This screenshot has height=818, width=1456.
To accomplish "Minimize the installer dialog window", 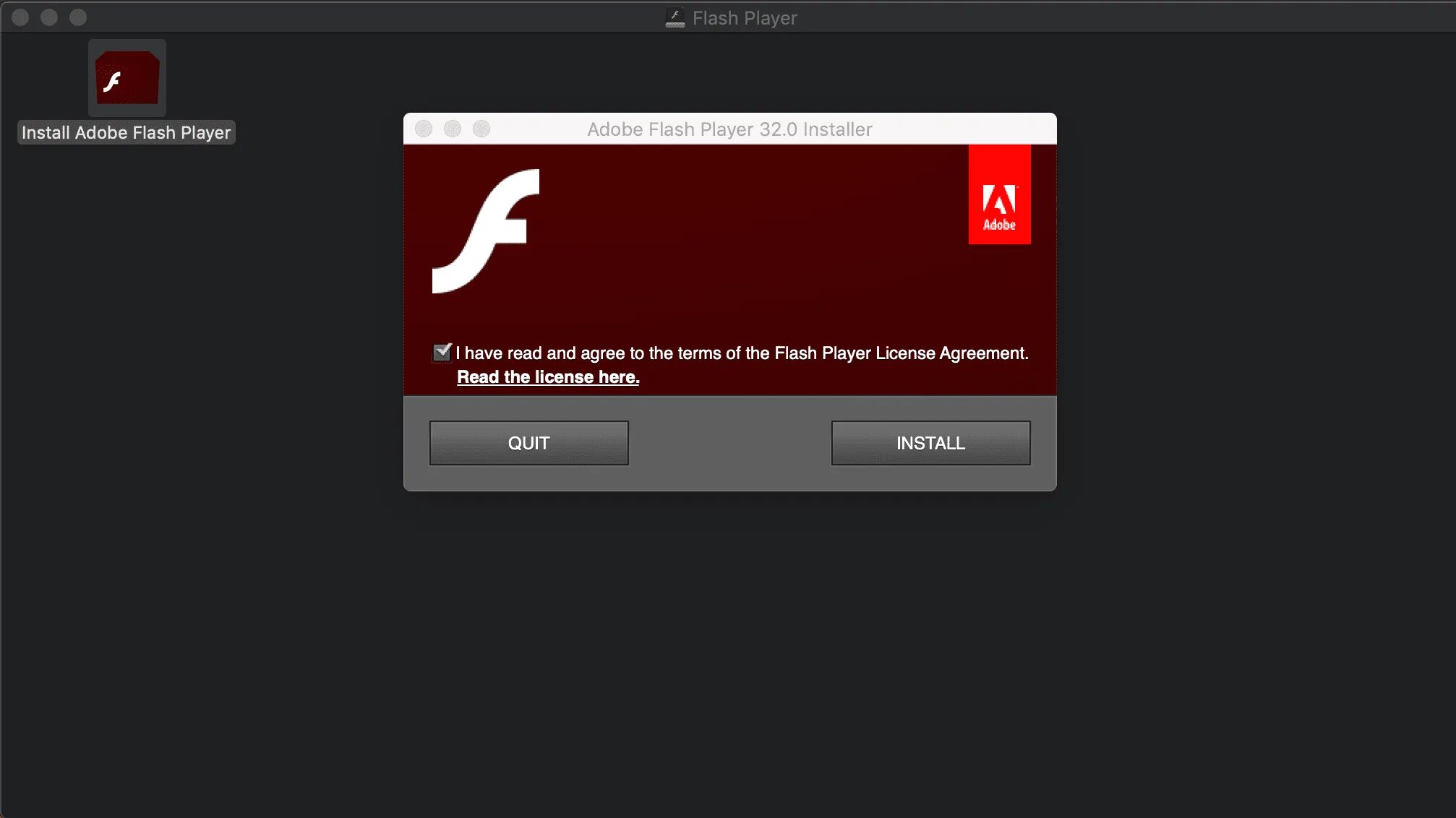I will [453, 129].
